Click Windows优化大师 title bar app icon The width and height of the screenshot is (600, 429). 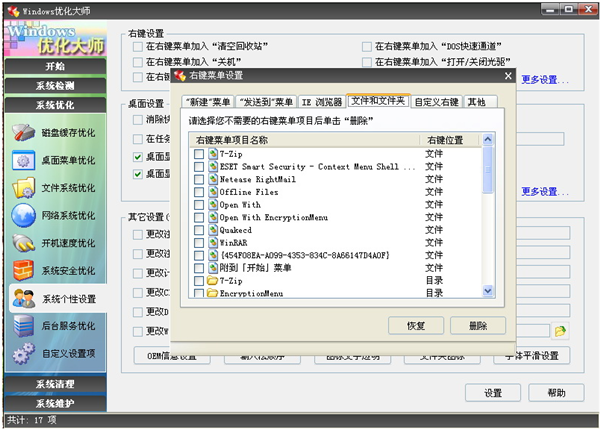pyautogui.click(x=13, y=11)
